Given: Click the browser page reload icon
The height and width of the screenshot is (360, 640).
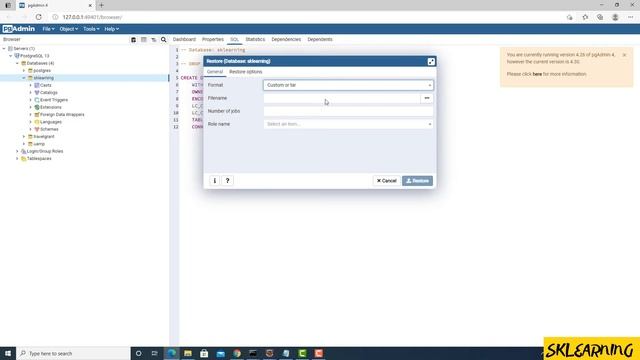Looking at the screenshot, I should tap(38, 17).
